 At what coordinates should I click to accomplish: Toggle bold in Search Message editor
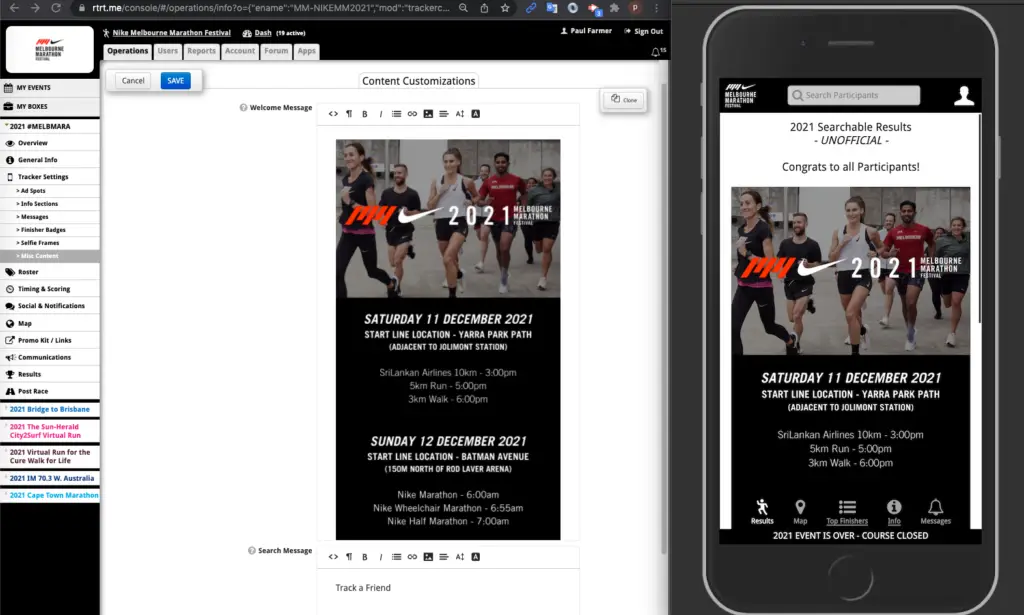[x=364, y=557]
